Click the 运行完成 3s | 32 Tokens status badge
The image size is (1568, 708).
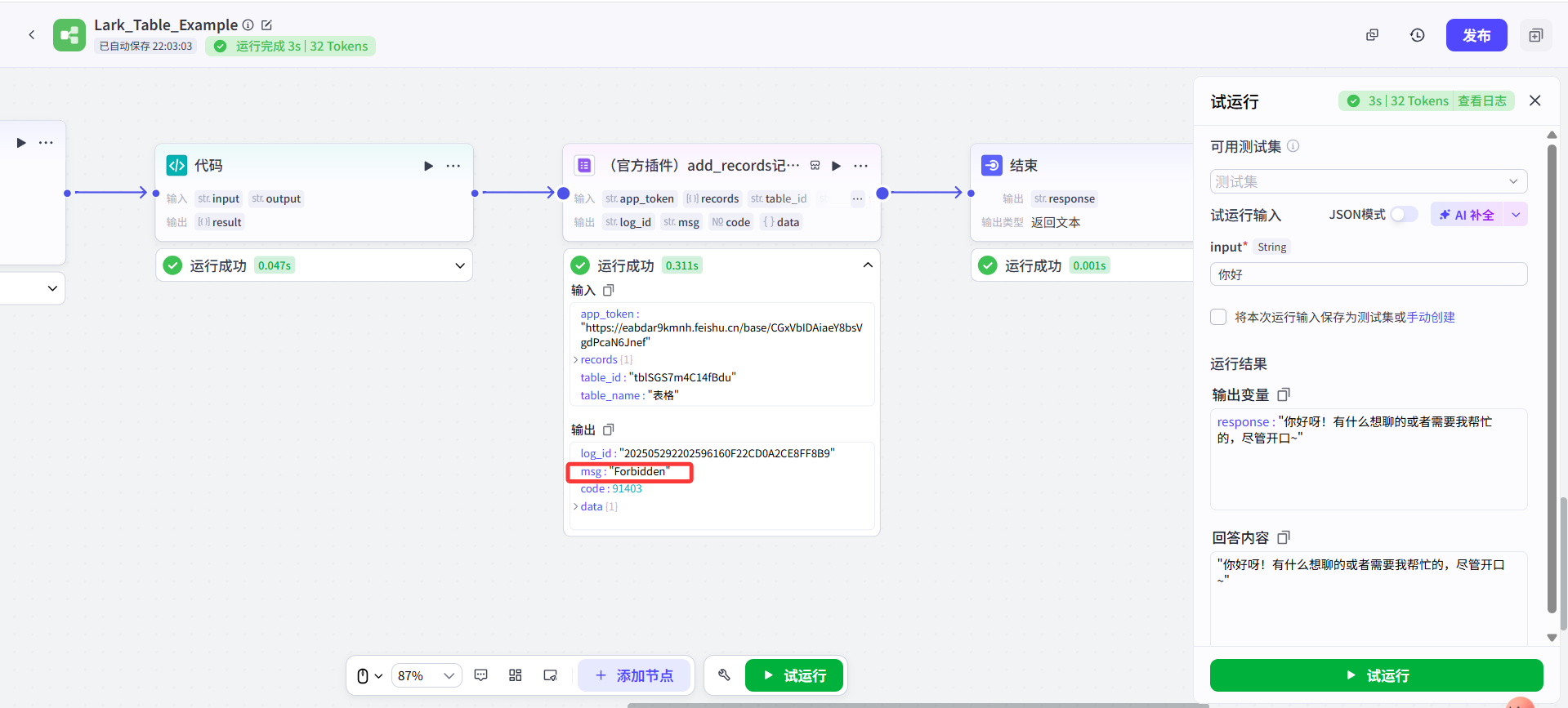click(x=290, y=47)
